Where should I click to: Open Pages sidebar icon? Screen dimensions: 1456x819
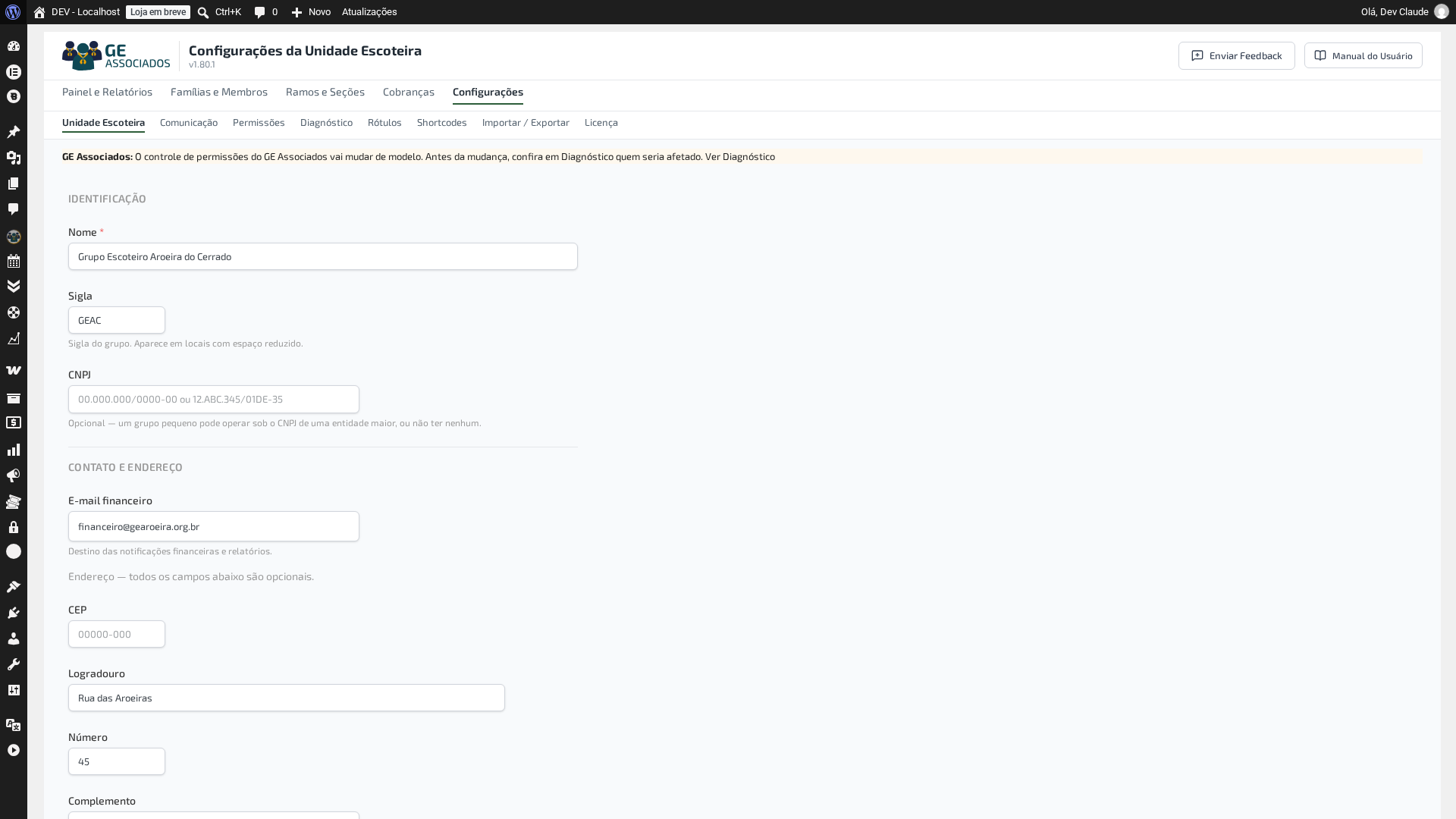(14, 184)
